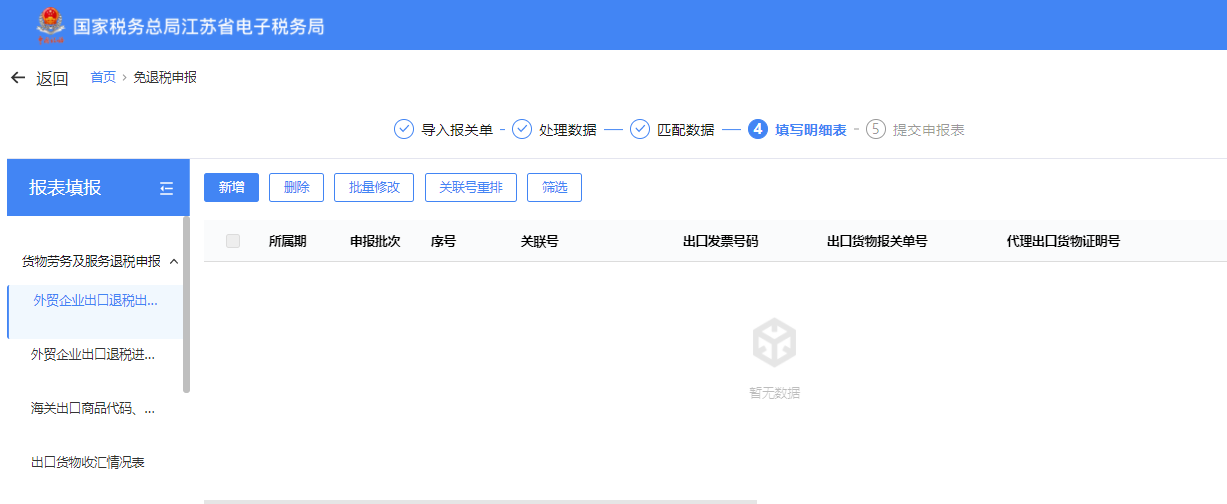This screenshot has height=504, width=1227.
Task: Click the 导入报关单 step checkmark icon
Action: (x=404, y=129)
